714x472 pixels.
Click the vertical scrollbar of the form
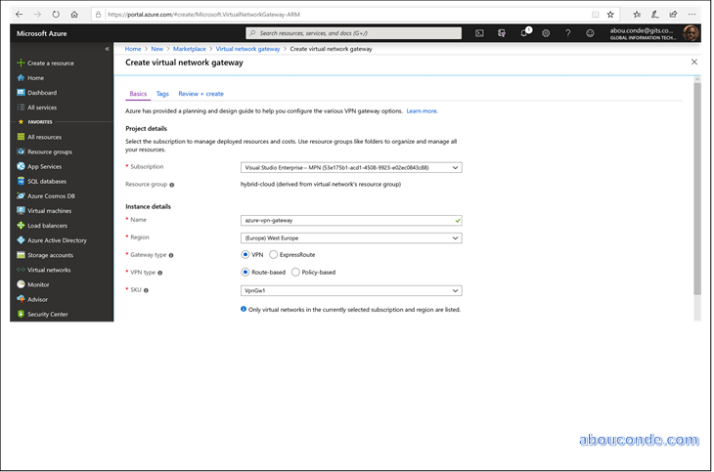(x=697, y=190)
